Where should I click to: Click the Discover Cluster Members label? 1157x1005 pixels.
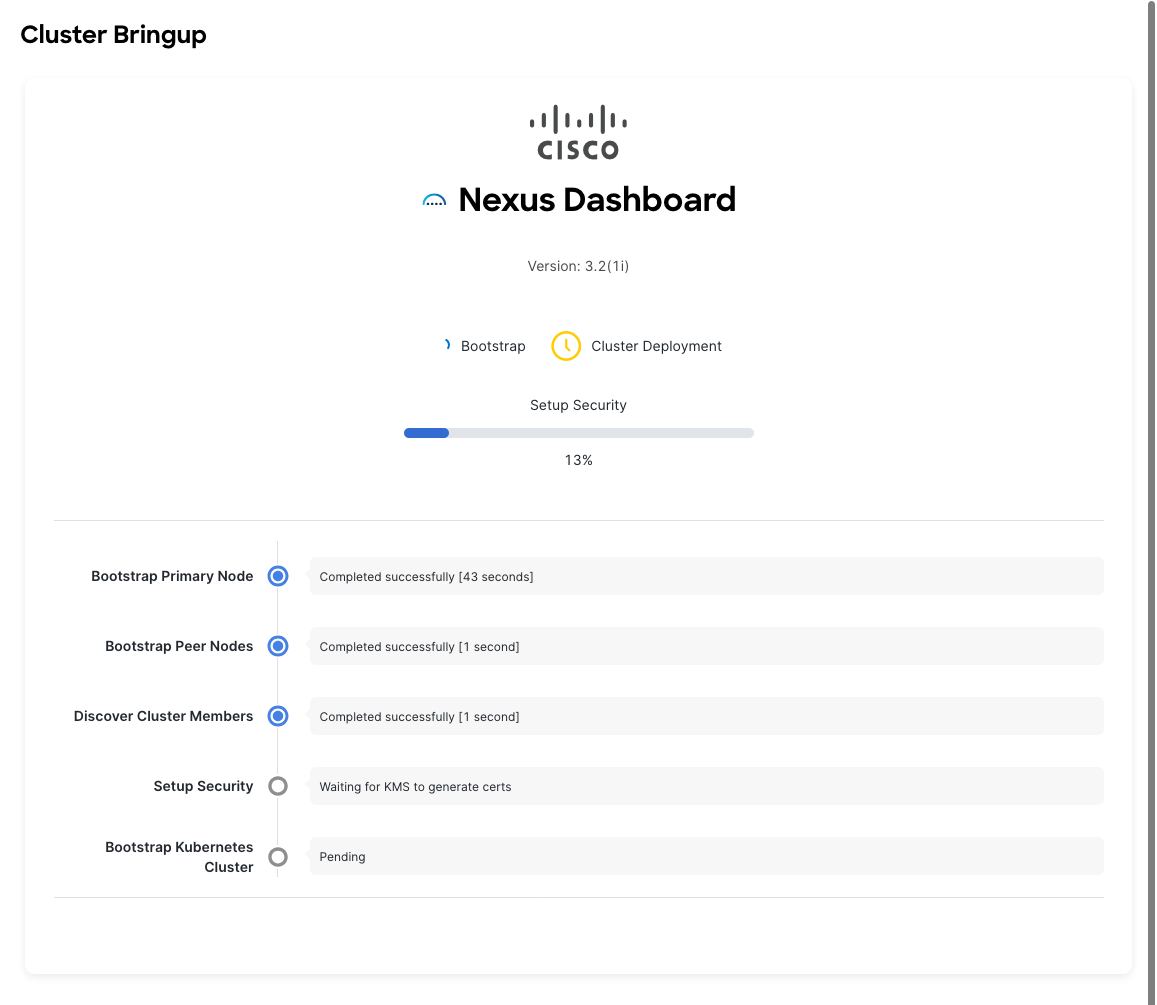tap(163, 716)
